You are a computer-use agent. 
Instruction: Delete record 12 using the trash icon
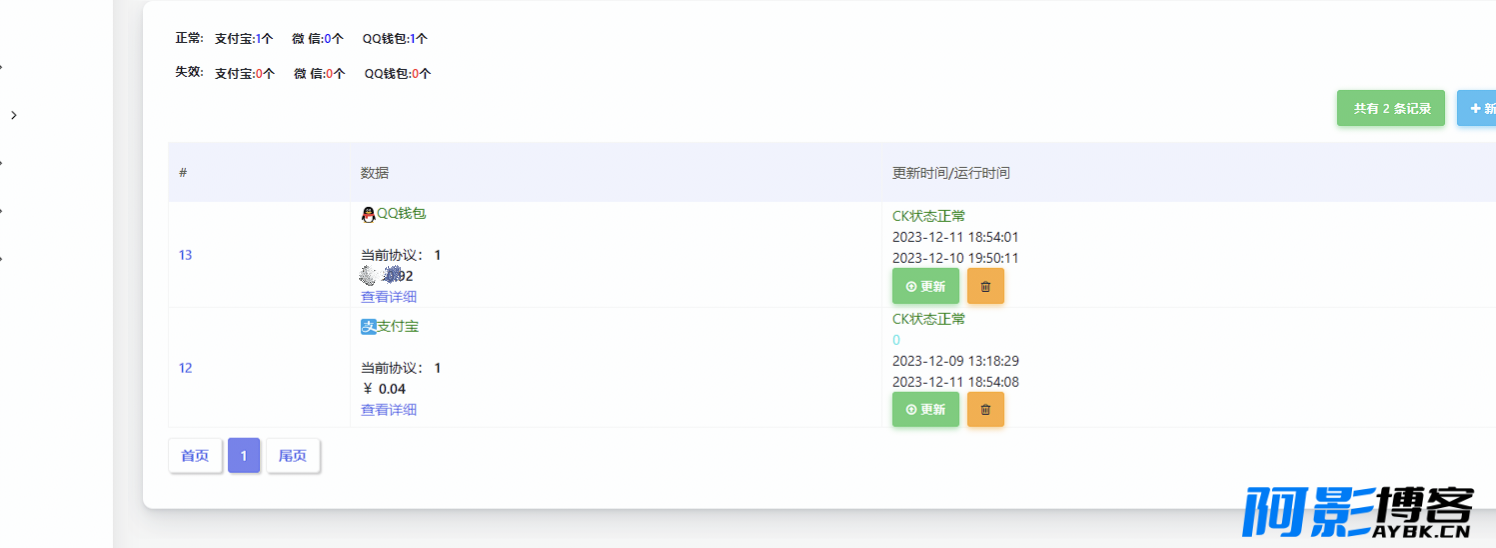tap(985, 409)
